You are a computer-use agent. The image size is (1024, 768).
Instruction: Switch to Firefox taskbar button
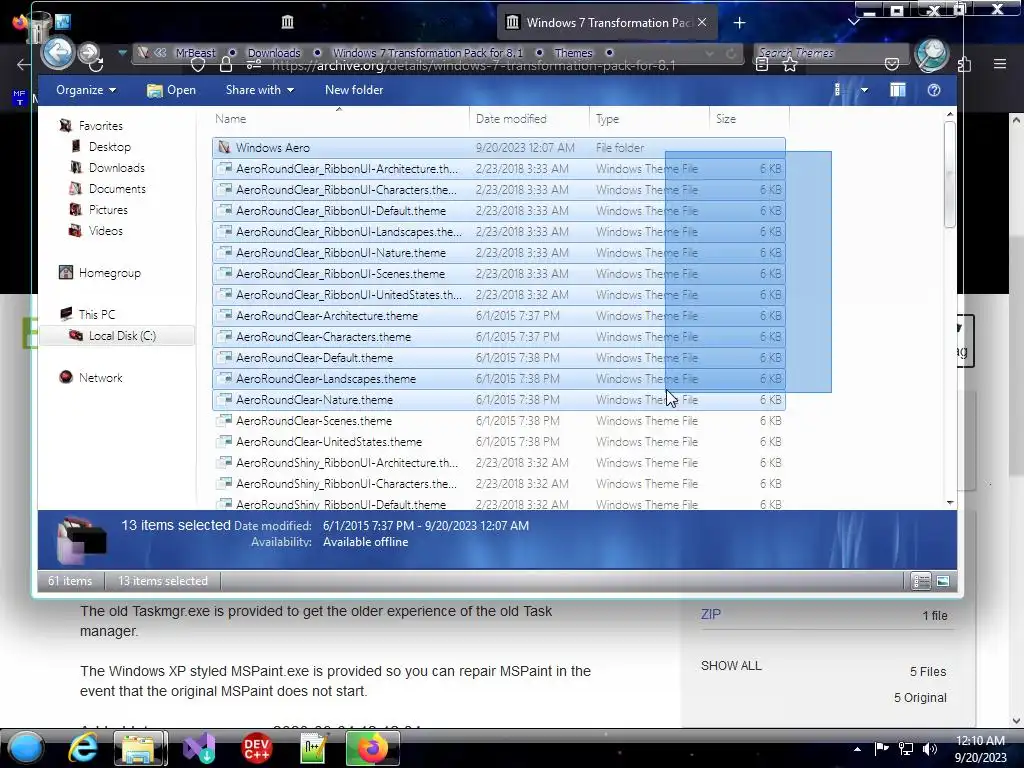[x=372, y=748]
